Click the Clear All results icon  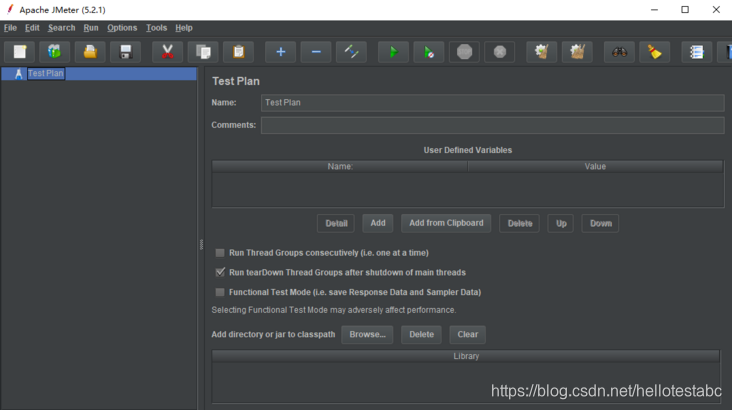coord(577,52)
